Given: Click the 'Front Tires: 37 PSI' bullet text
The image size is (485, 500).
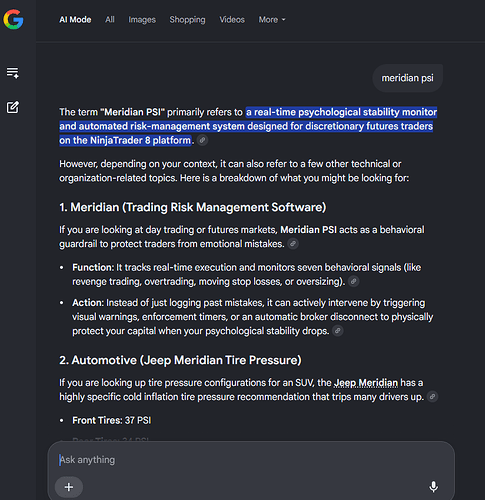Looking at the screenshot, I should click(x=112, y=420).
